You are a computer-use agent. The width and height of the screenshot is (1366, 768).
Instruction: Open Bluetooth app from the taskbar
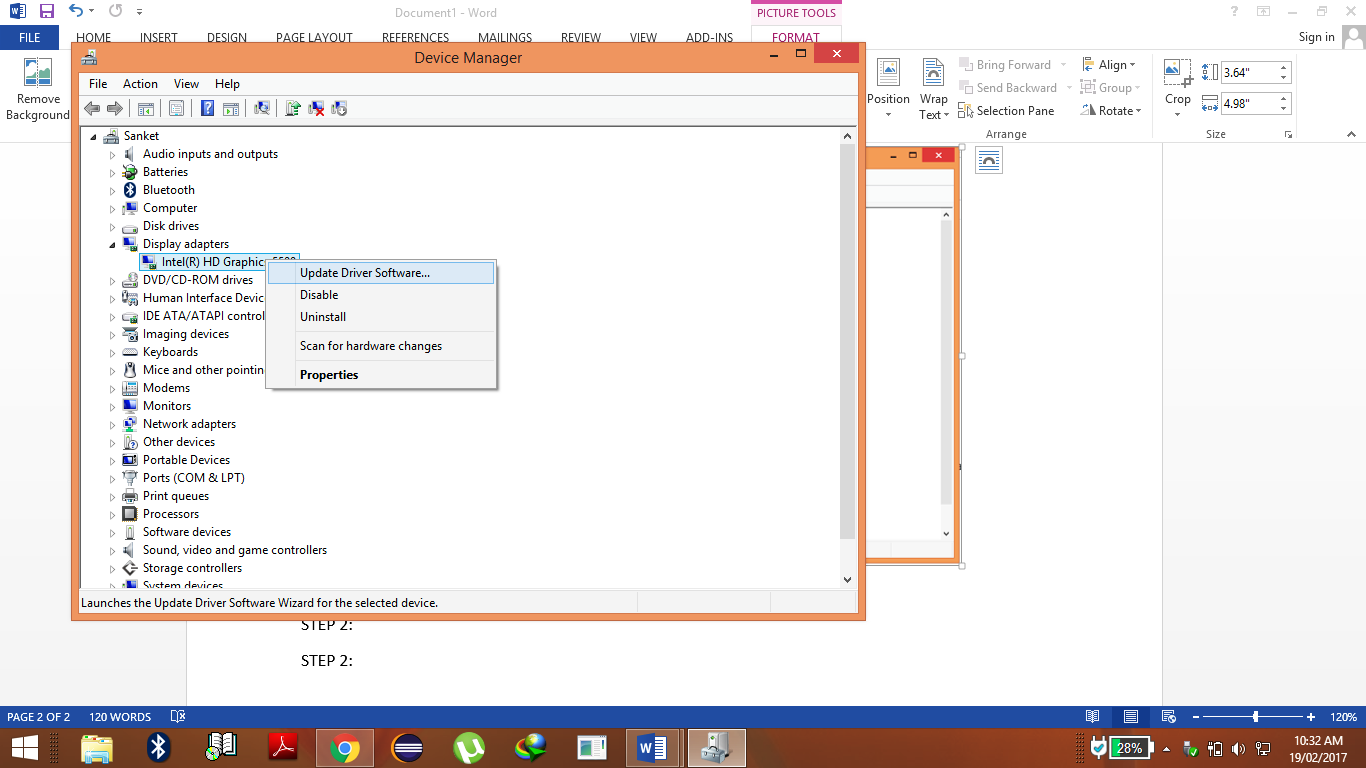(x=159, y=748)
